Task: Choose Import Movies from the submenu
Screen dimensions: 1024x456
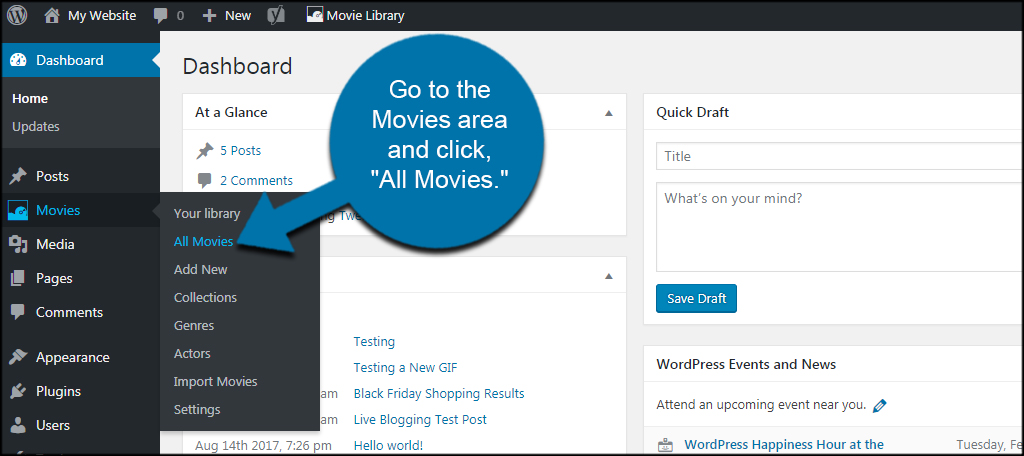Action: (x=216, y=382)
